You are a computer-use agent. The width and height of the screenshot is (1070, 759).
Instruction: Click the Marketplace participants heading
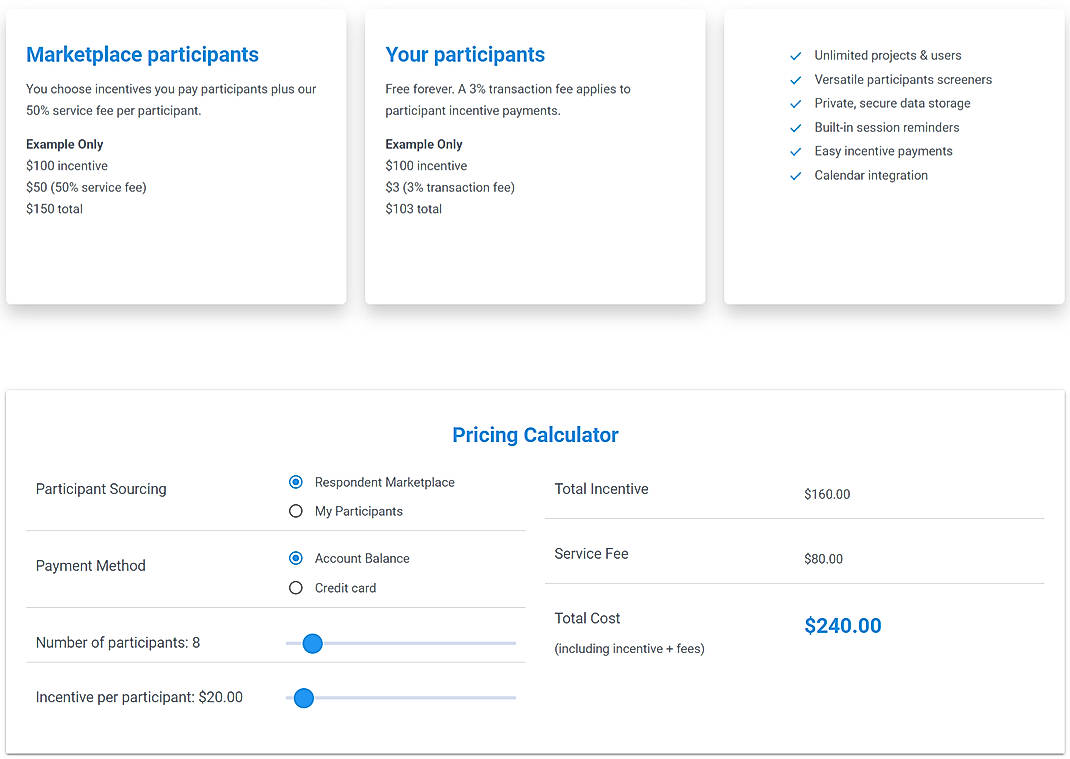[142, 54]
